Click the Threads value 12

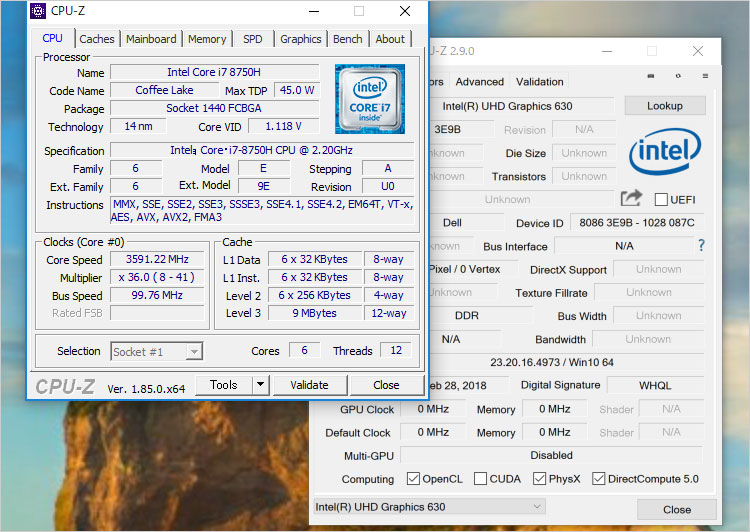click(396, 350)
